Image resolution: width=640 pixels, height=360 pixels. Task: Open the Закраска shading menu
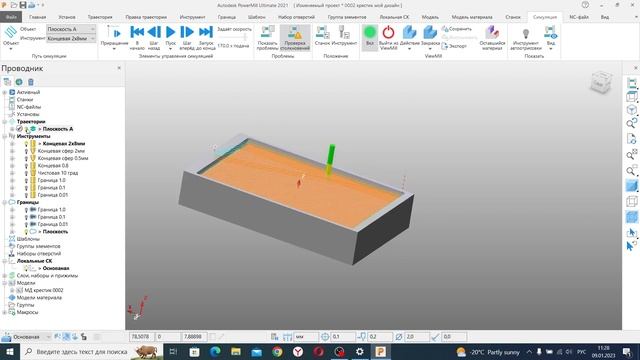430,37
